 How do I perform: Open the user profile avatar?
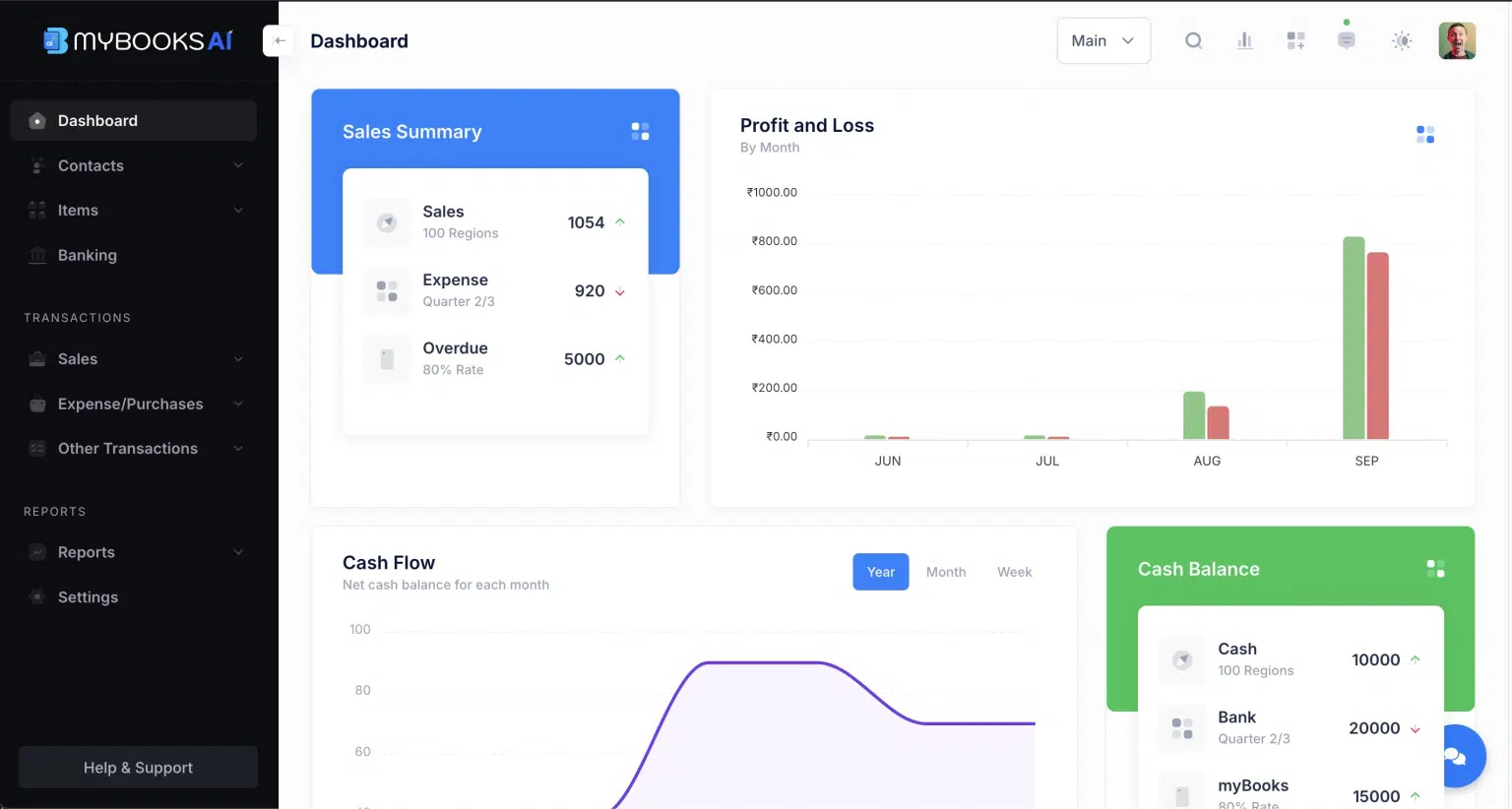point(1456,40)
